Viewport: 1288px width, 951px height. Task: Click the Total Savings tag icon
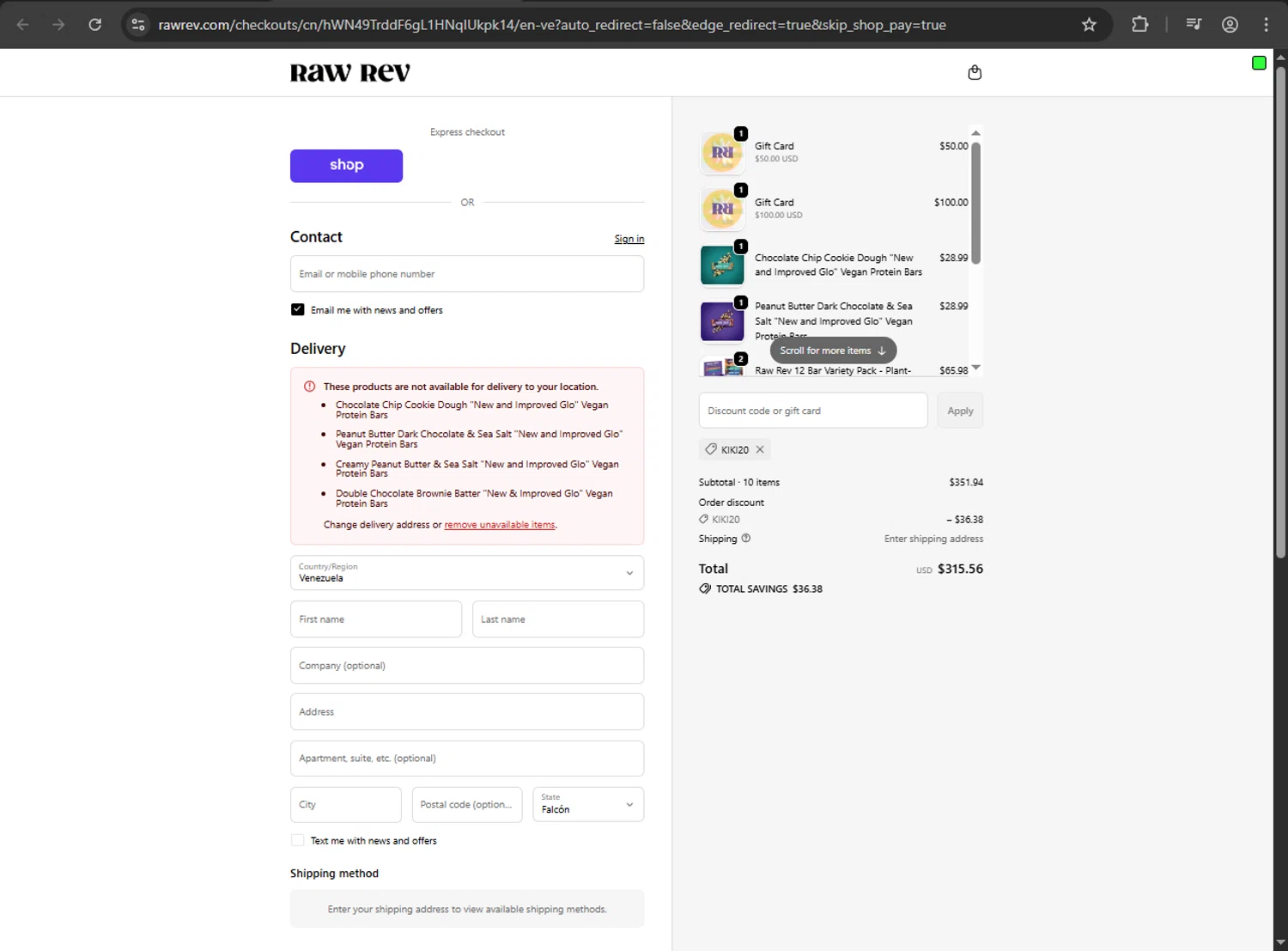point(705,589)
